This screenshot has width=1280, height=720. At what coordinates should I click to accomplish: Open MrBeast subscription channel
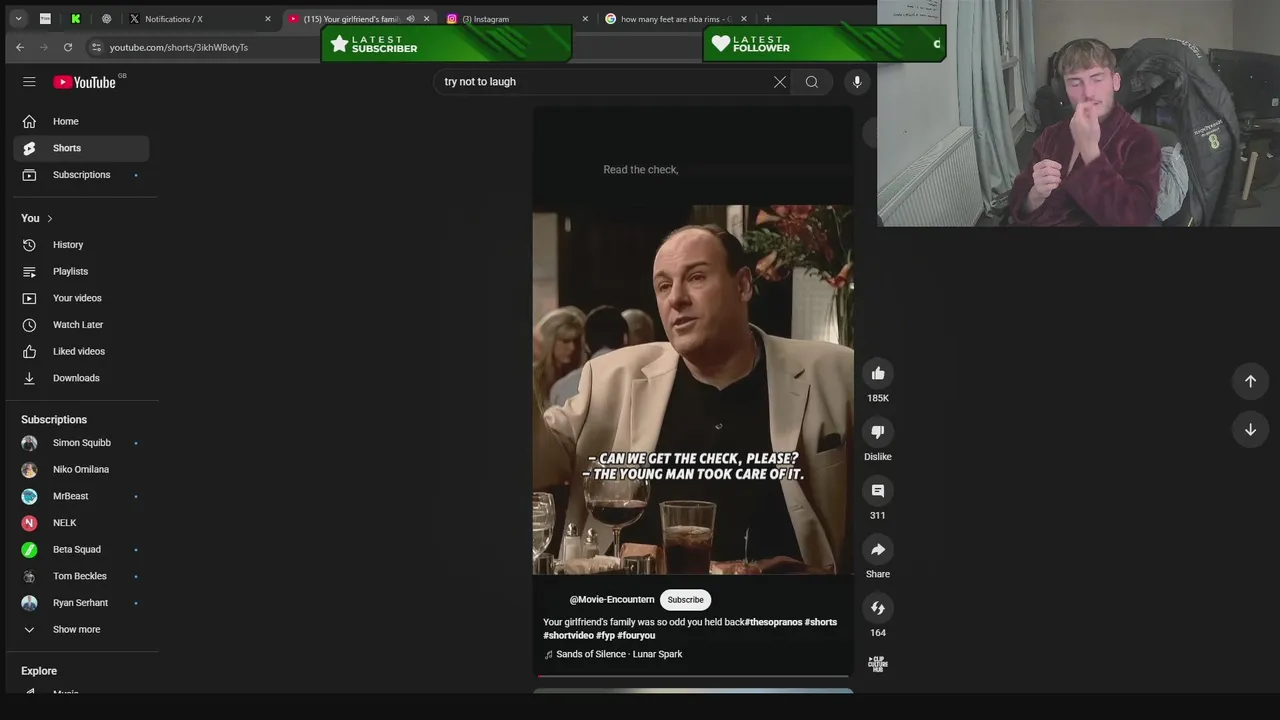(81, 496)
